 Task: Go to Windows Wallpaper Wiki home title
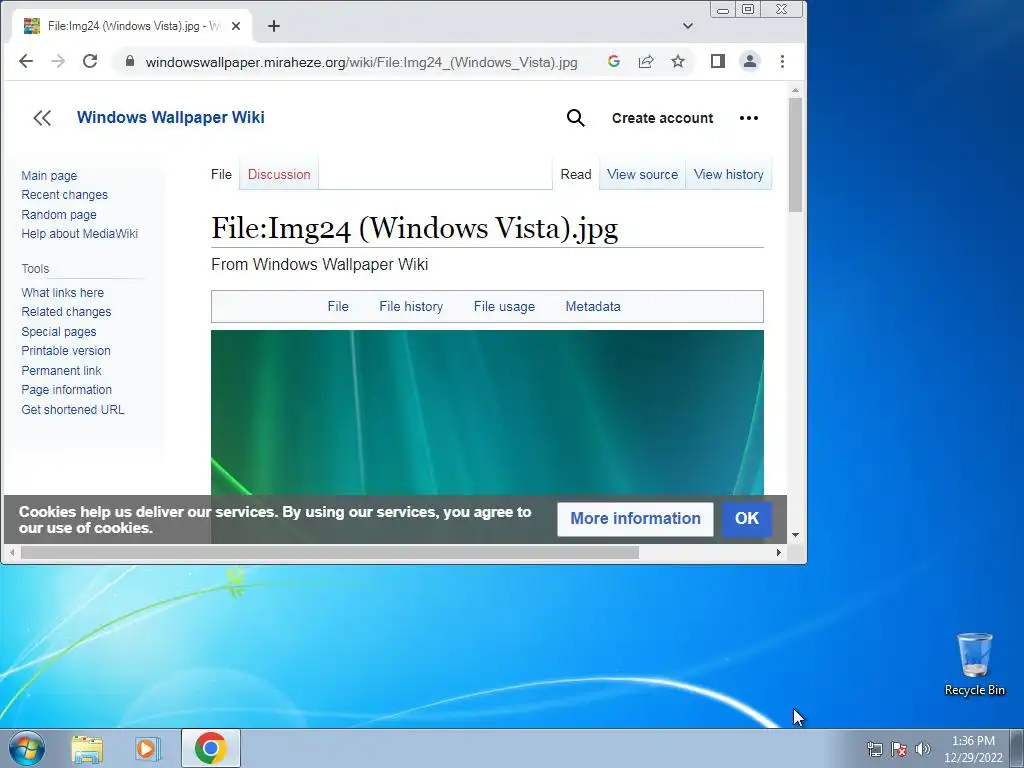170,118
